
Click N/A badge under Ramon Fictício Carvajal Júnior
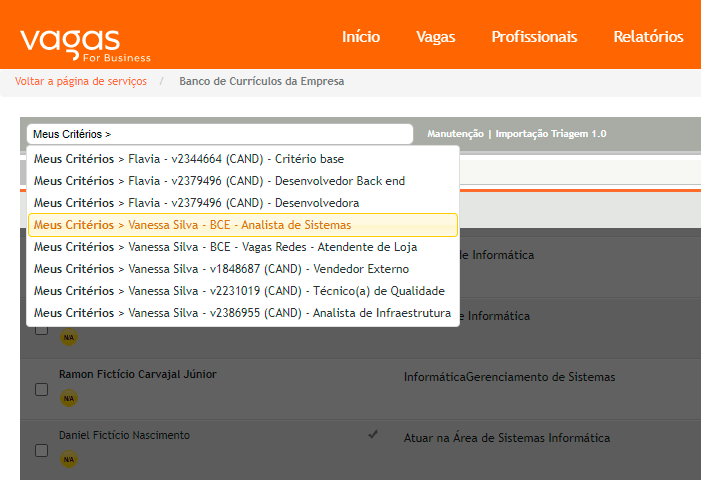point(69,398)
